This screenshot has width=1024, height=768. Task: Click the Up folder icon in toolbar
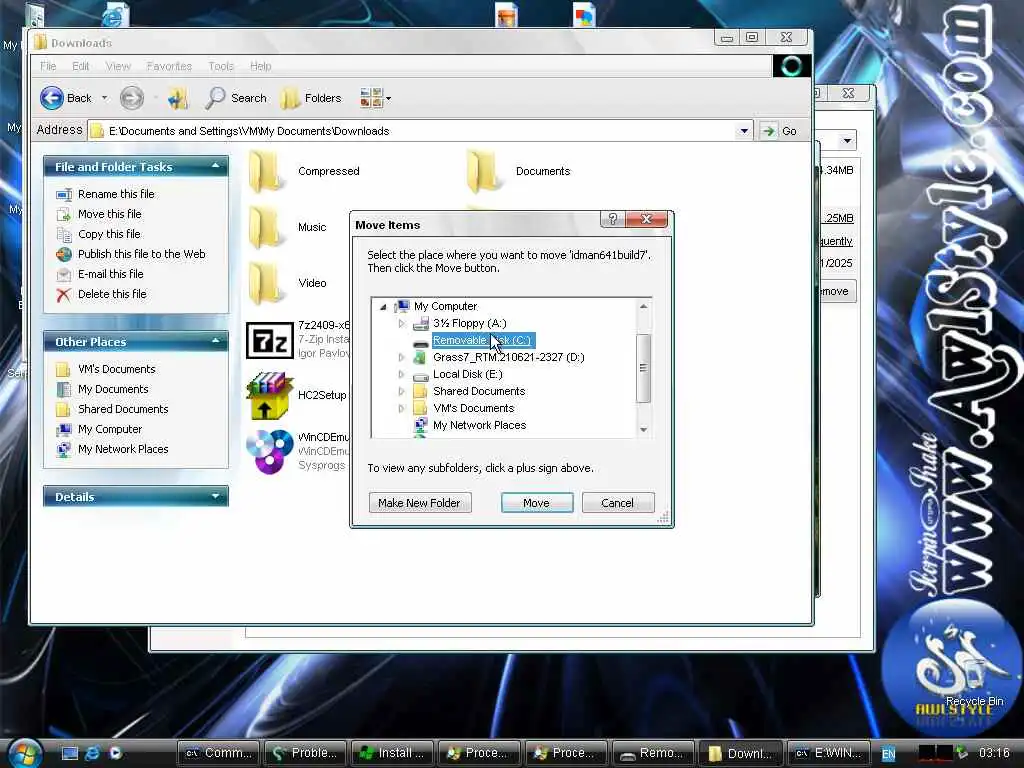click(x=178, y=98)
